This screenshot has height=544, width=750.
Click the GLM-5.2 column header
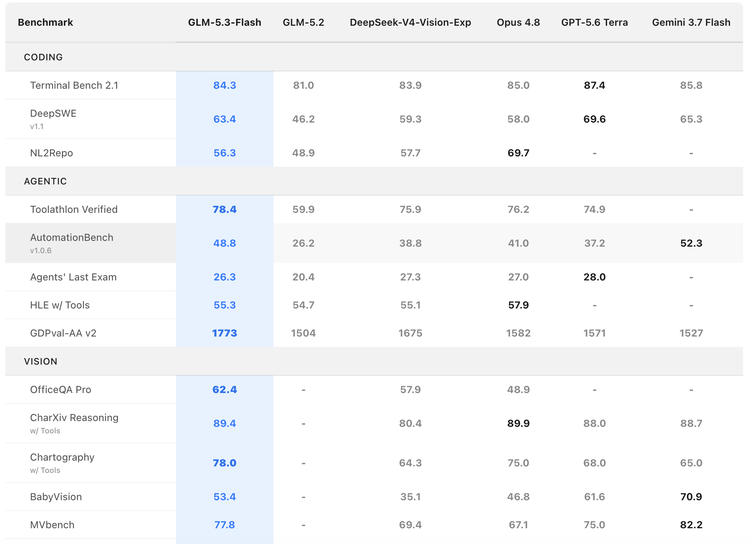pyautogui.click(x=303, y=22)
